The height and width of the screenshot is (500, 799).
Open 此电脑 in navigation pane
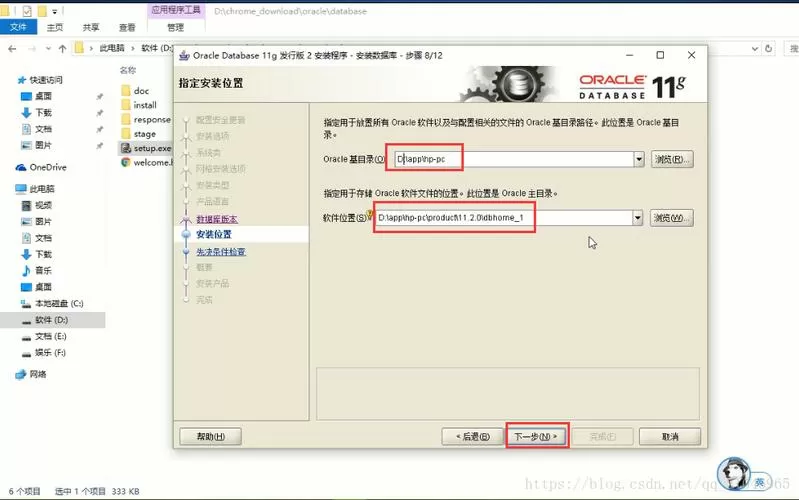click(x=35, y=189)
